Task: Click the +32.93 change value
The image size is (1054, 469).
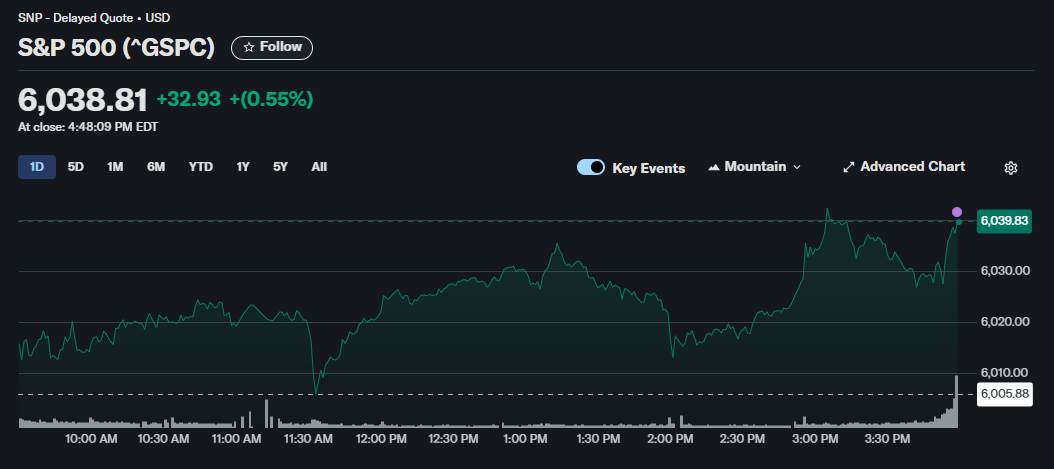Action: click(189, 99)
